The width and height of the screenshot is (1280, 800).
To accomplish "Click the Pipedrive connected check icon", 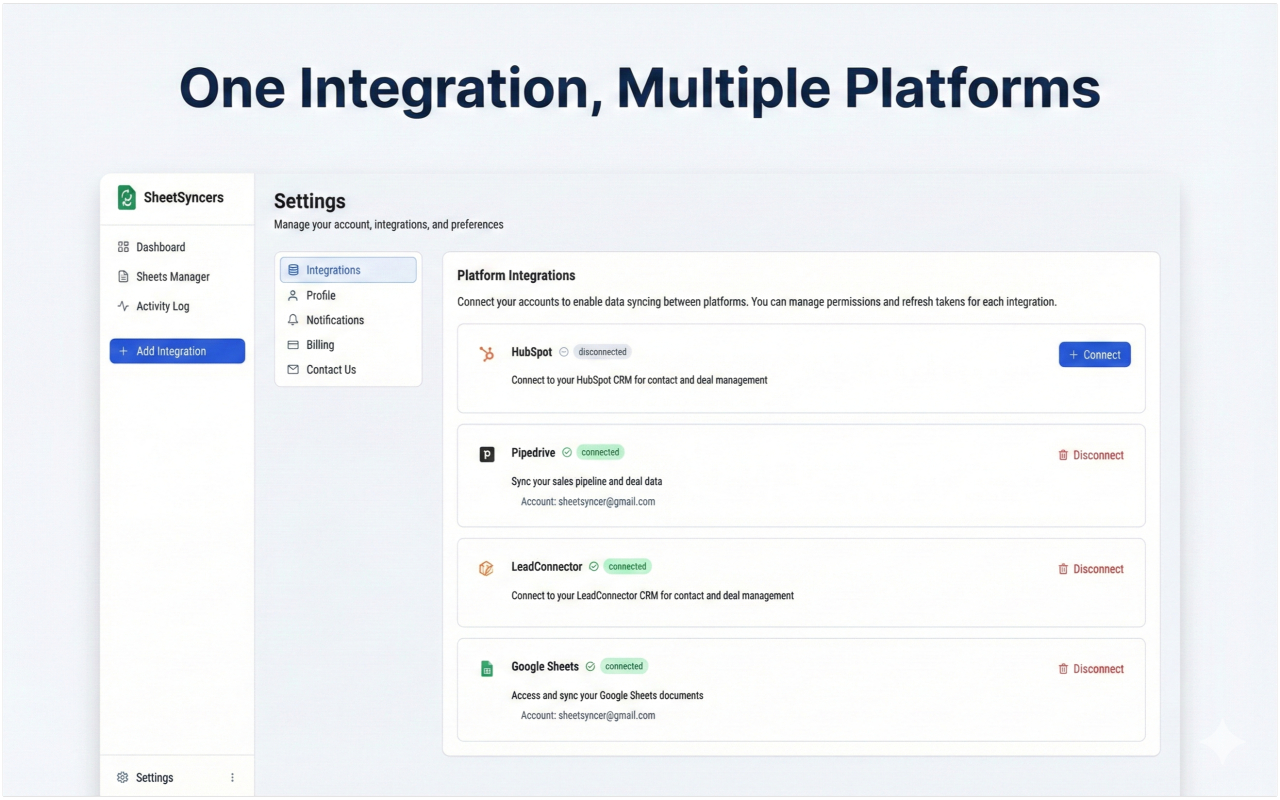I will click(x=567, y=452).
